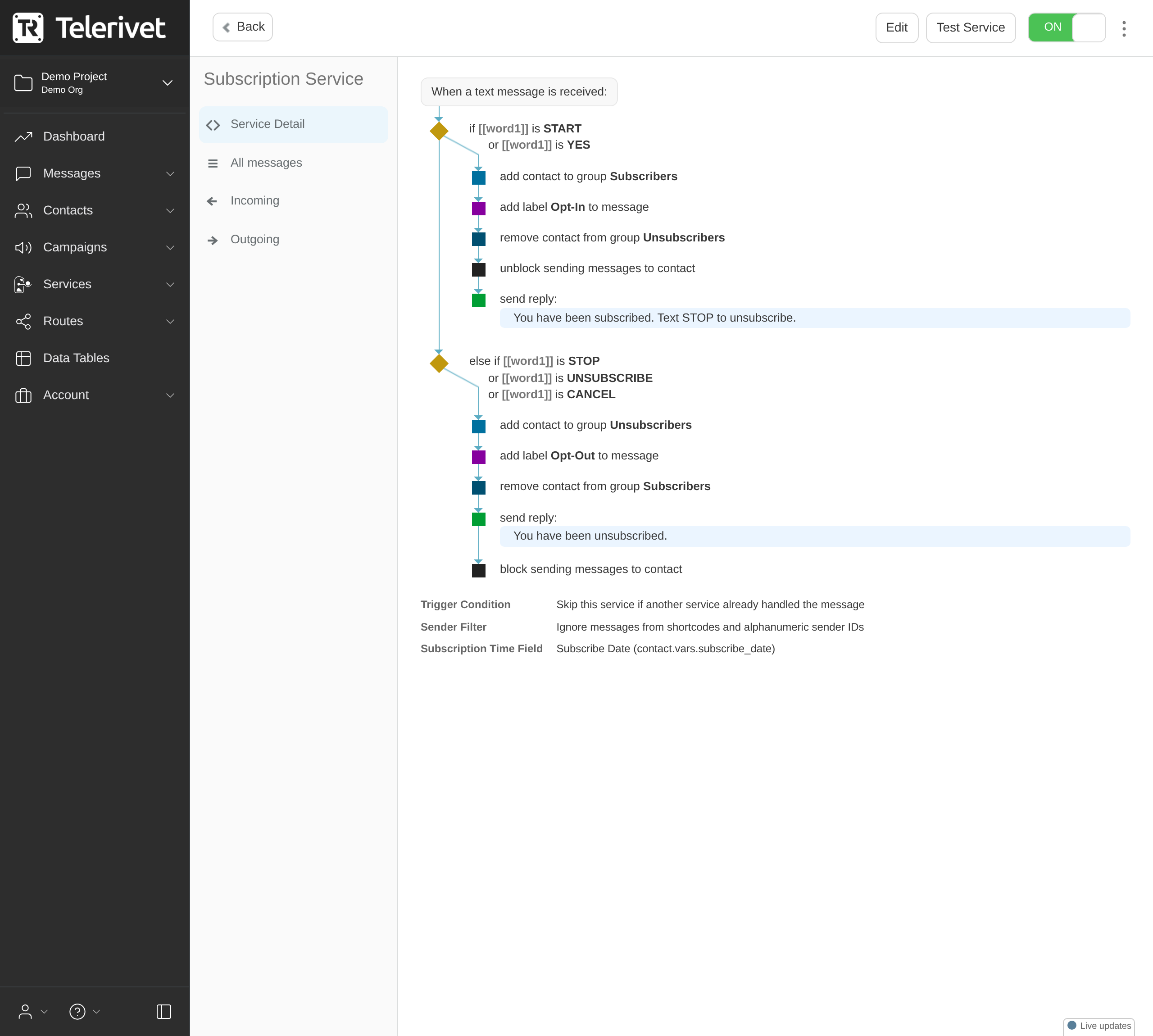The height and width of the screenshot is (1036, 1153).
Task: Click the Campaigns megaphone icon
Action: [23, 248]
